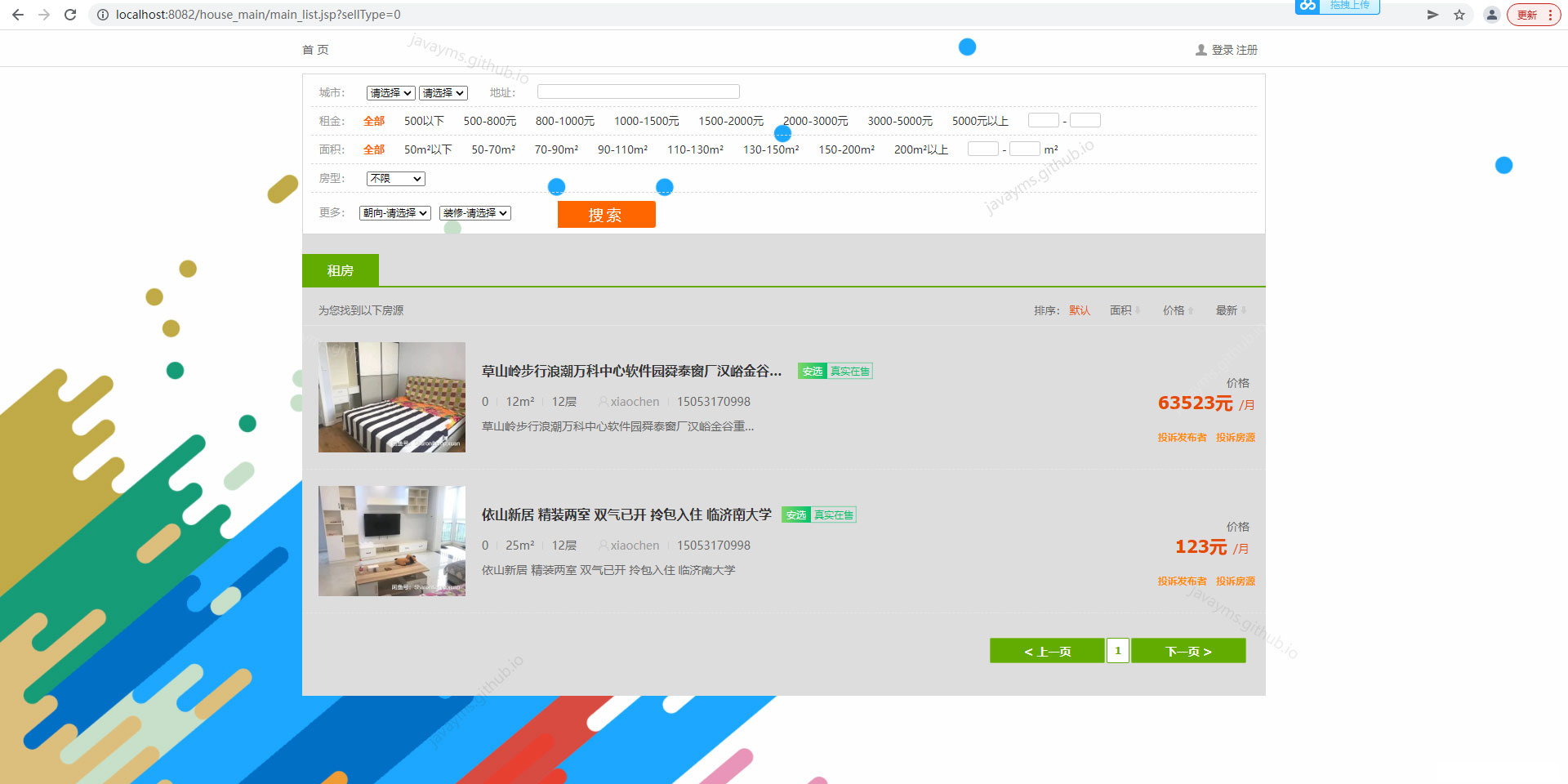The image size is (1568, 784).
Task: Open the 朝向-清选择 orientation dropdown
Action: click(x=394, y=213)
